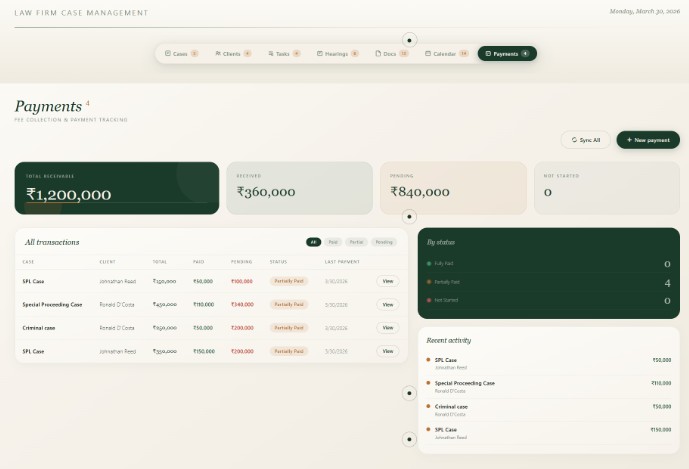Click the Received ₹360,000 card
The height and width of the screenshot is (469, 689).
(300, 188)
